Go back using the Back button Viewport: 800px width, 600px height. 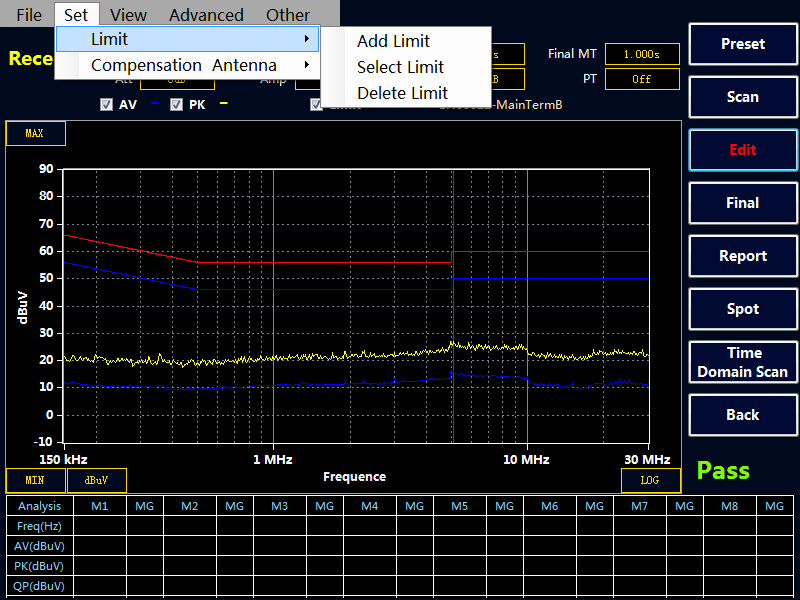742,415
